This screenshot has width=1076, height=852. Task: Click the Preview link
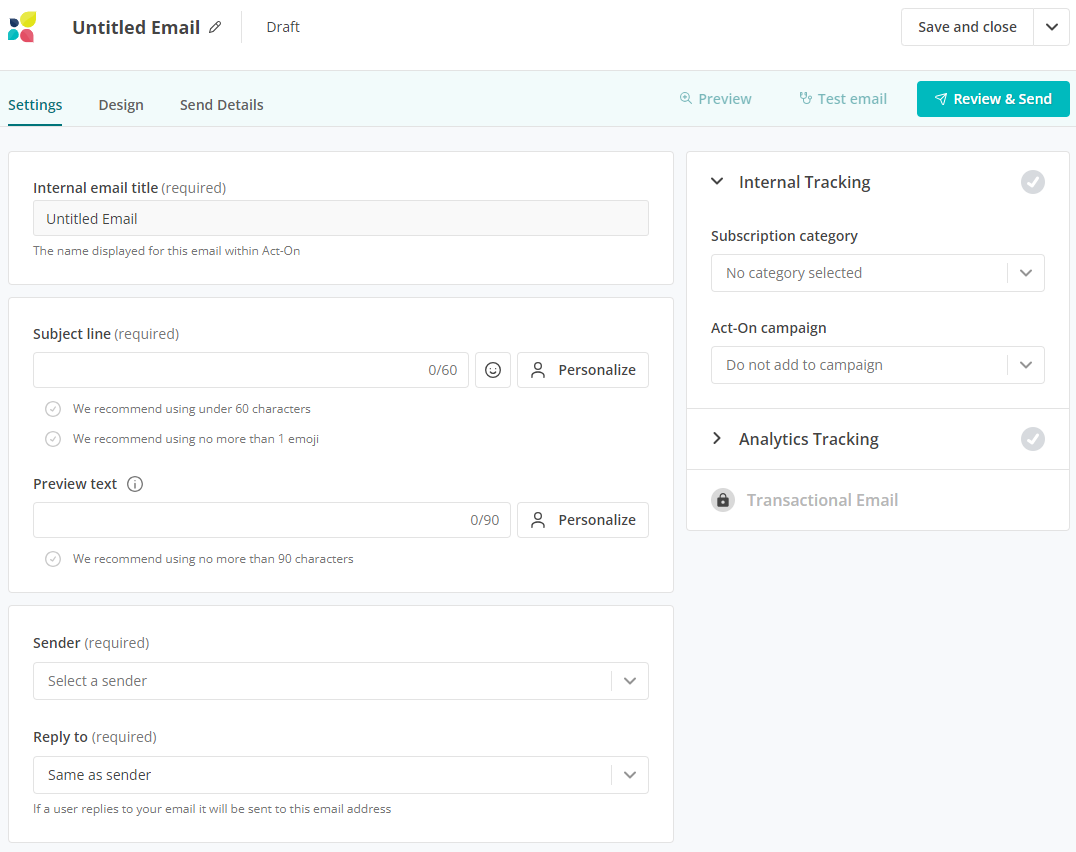coord(715,99)
